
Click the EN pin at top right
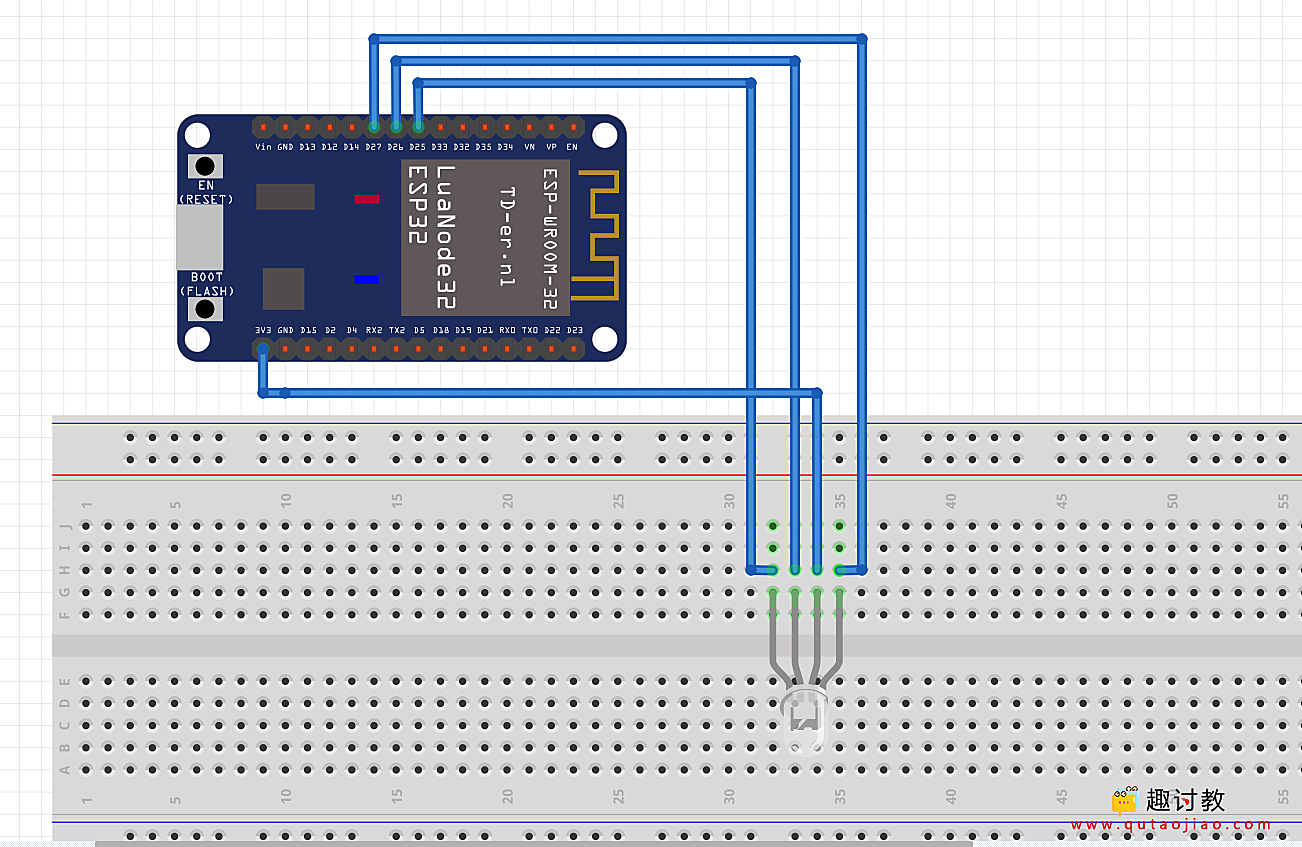tap(572, 127)
